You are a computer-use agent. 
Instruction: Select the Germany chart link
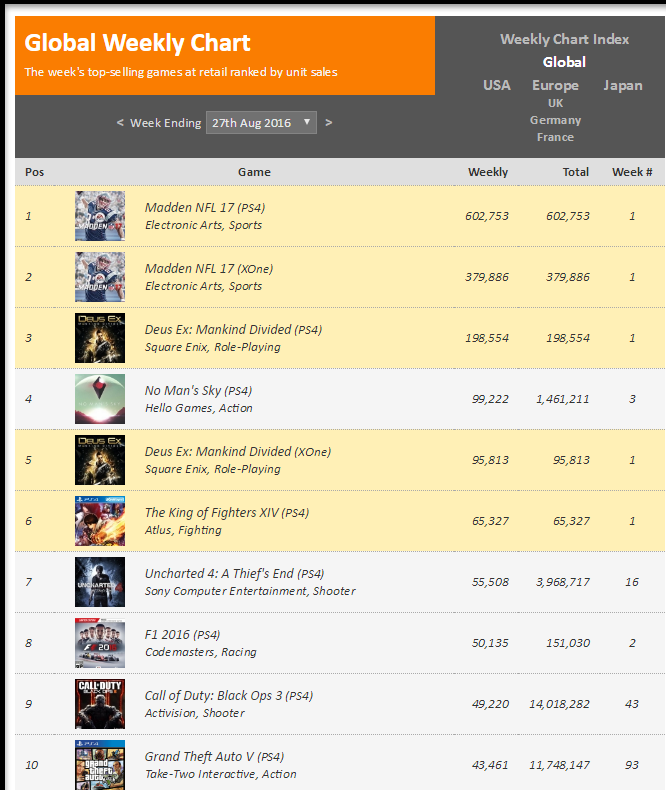555,120
